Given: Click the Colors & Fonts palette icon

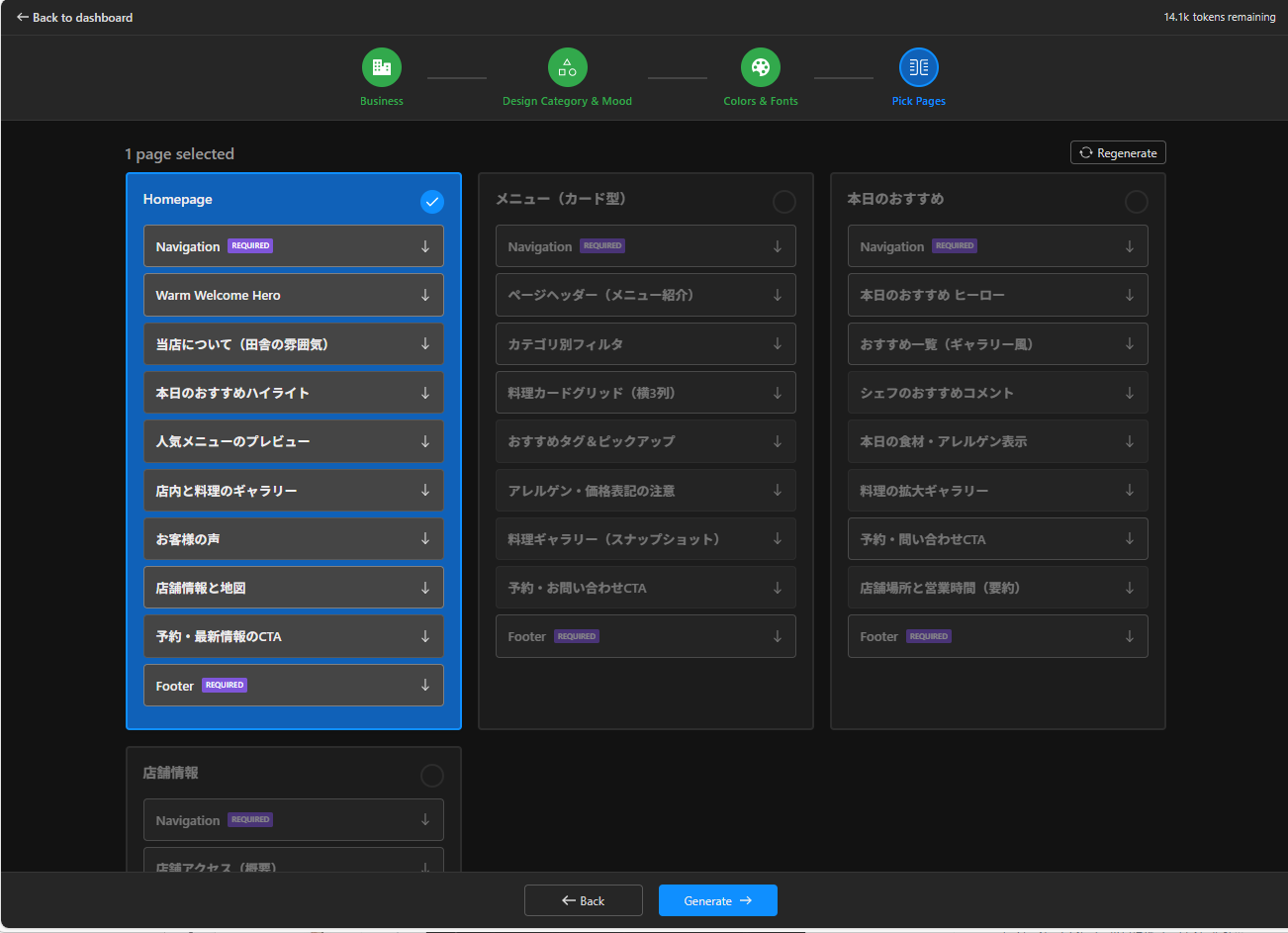Looking at the screenshot, I should click(760, 67).
